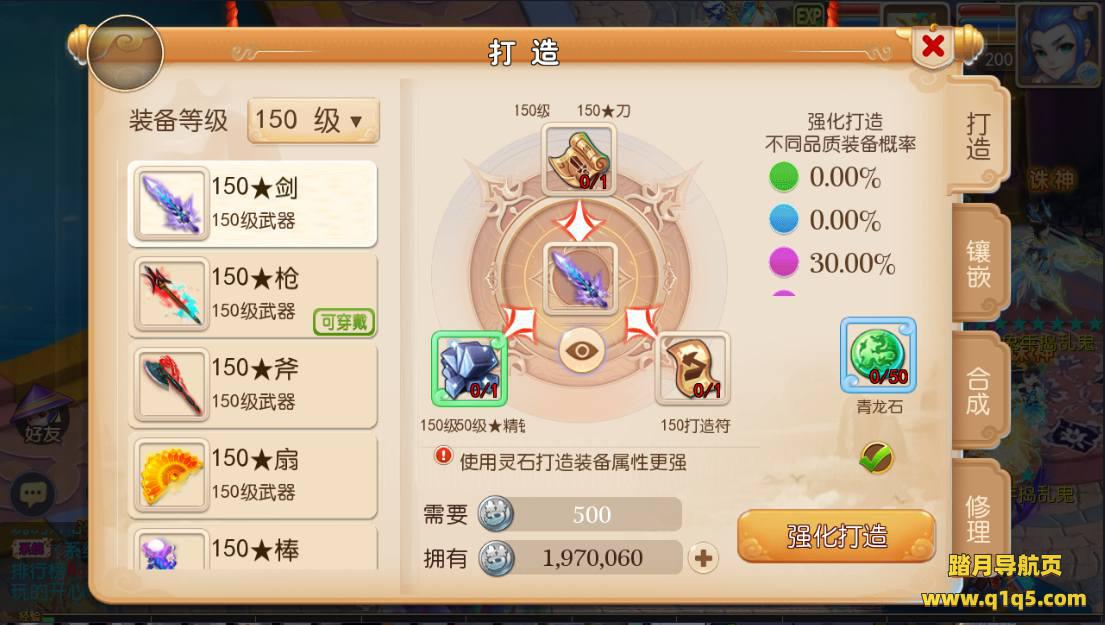This screenshot has height=625, width=1105.
Task: Toggle the green checkmark under 青龙石
Action: (876, 458)
